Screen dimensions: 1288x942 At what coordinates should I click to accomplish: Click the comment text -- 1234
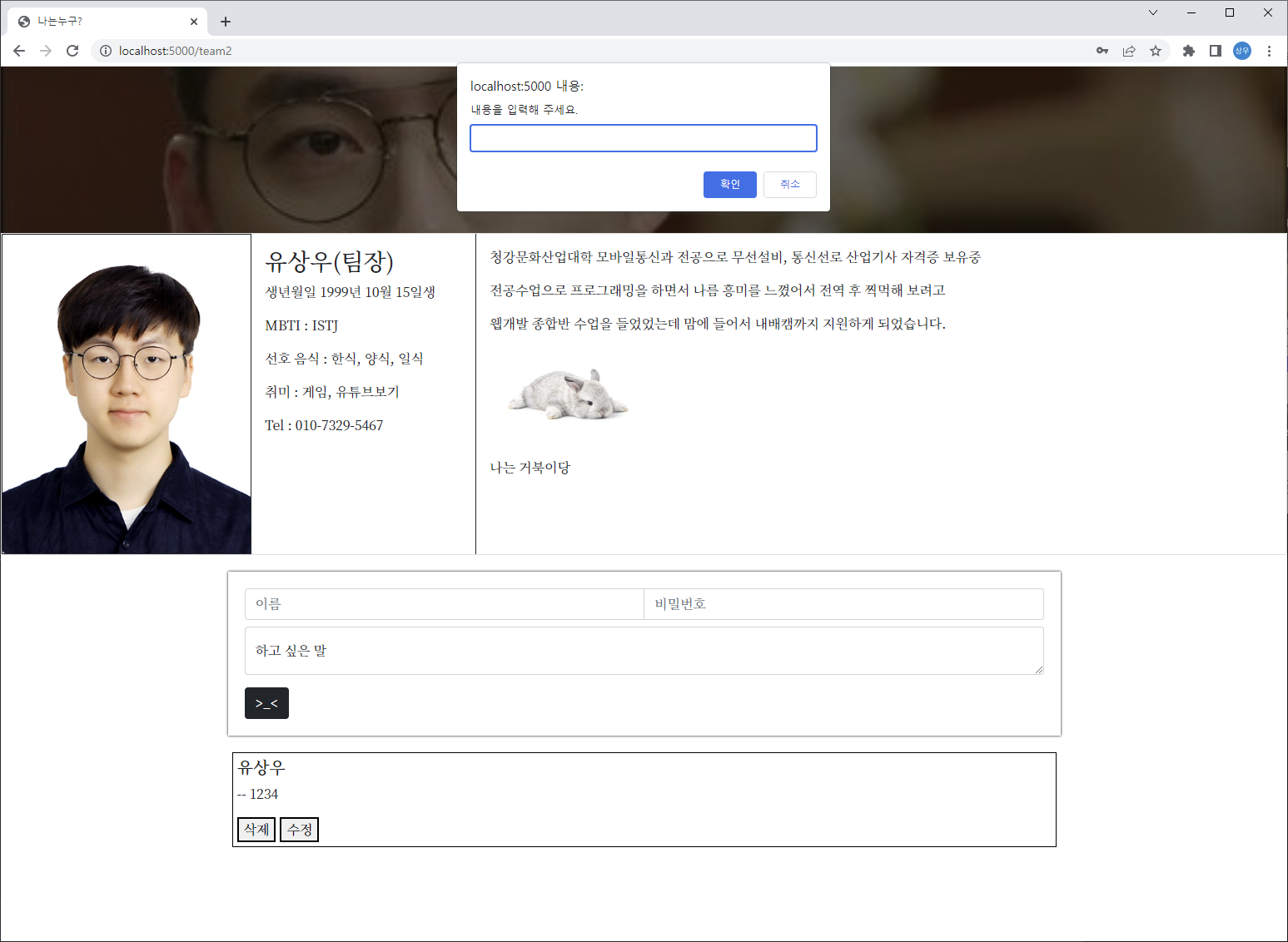point(258,794)
